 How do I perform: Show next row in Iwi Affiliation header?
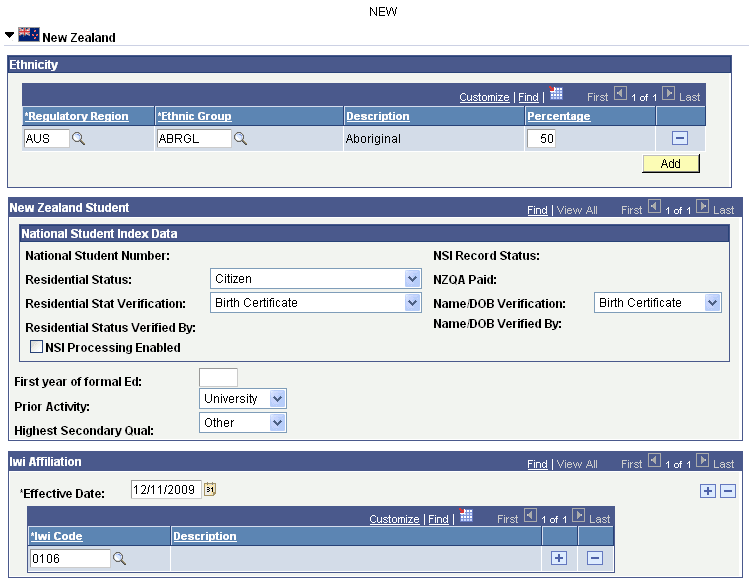(x=702, y=460)
